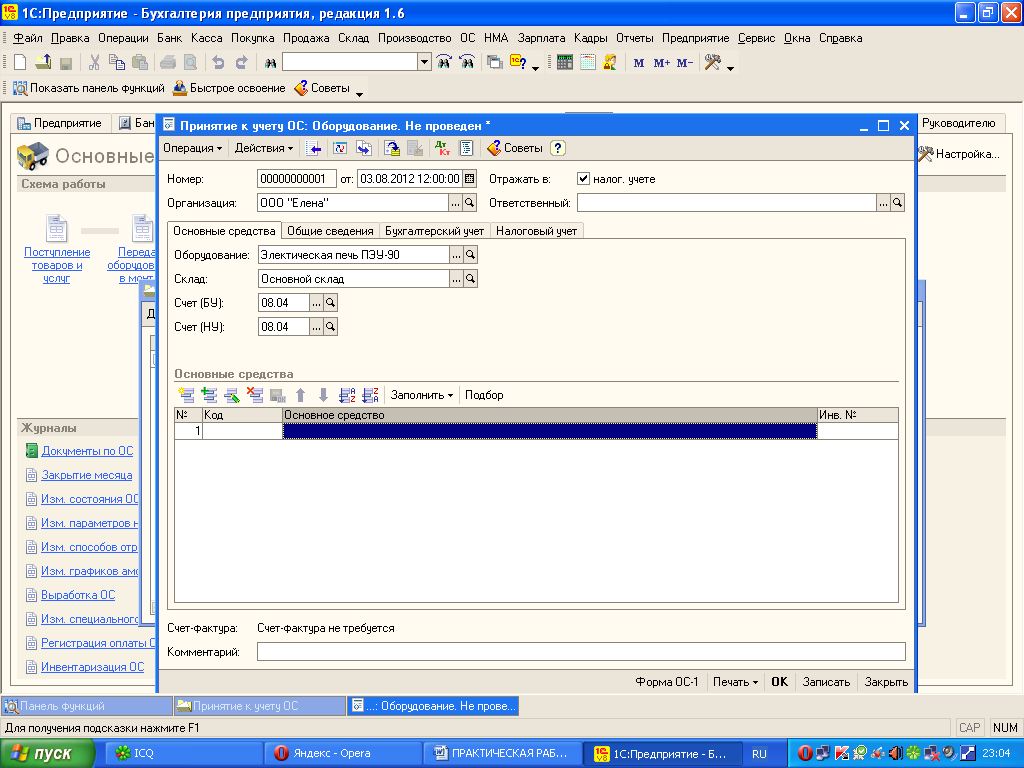Image resolution: width=1024 pixels, height=768 pixels.
Task: Click the Sort descending Z-A icon
Action: pos(370,394)
